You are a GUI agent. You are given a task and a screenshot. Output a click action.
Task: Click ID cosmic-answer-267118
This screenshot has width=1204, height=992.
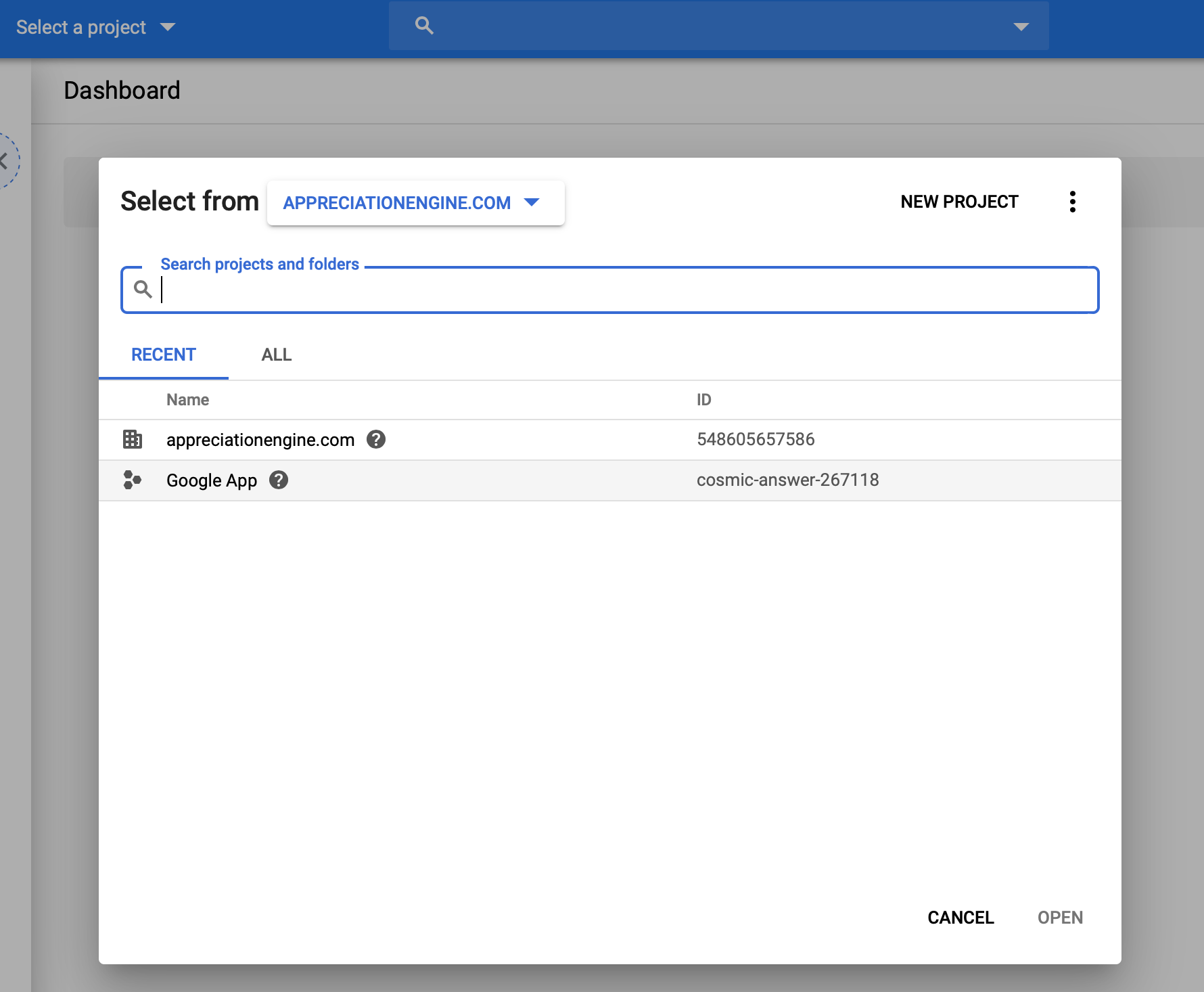tap(788, 480)
